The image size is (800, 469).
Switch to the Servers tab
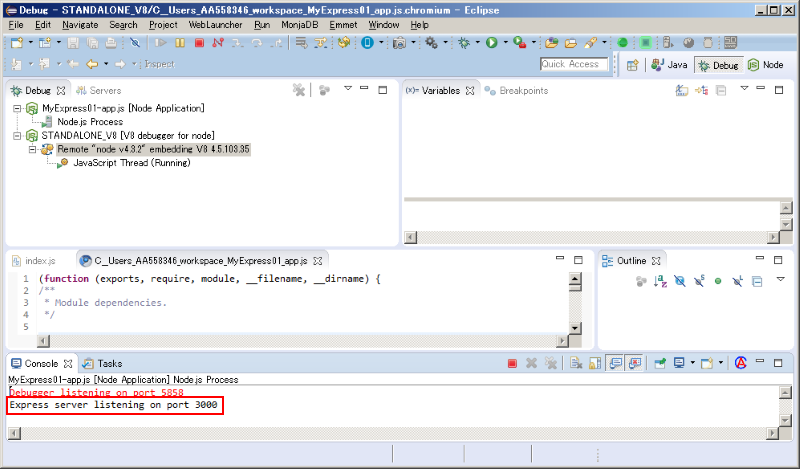(x=98, y=90)
